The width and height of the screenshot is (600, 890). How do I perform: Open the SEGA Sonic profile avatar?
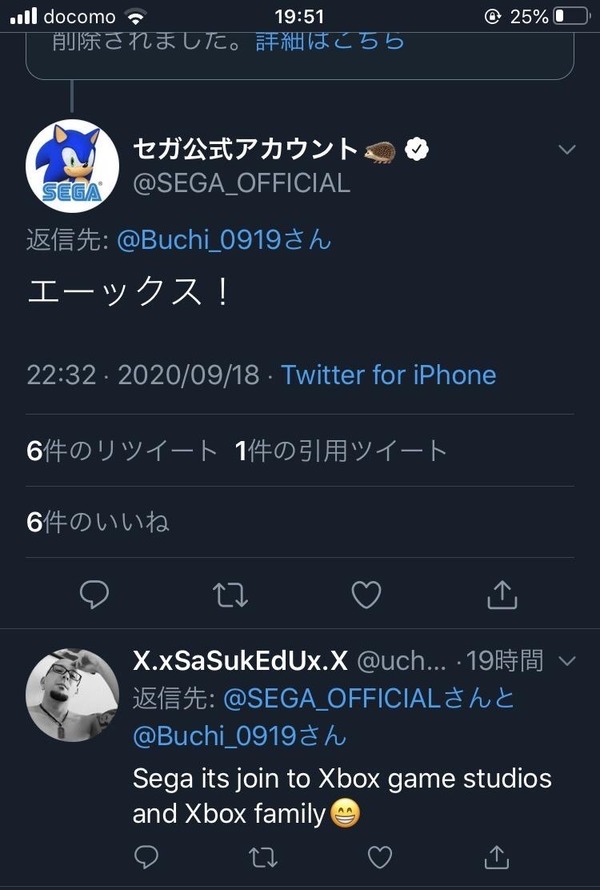point(72,166)
